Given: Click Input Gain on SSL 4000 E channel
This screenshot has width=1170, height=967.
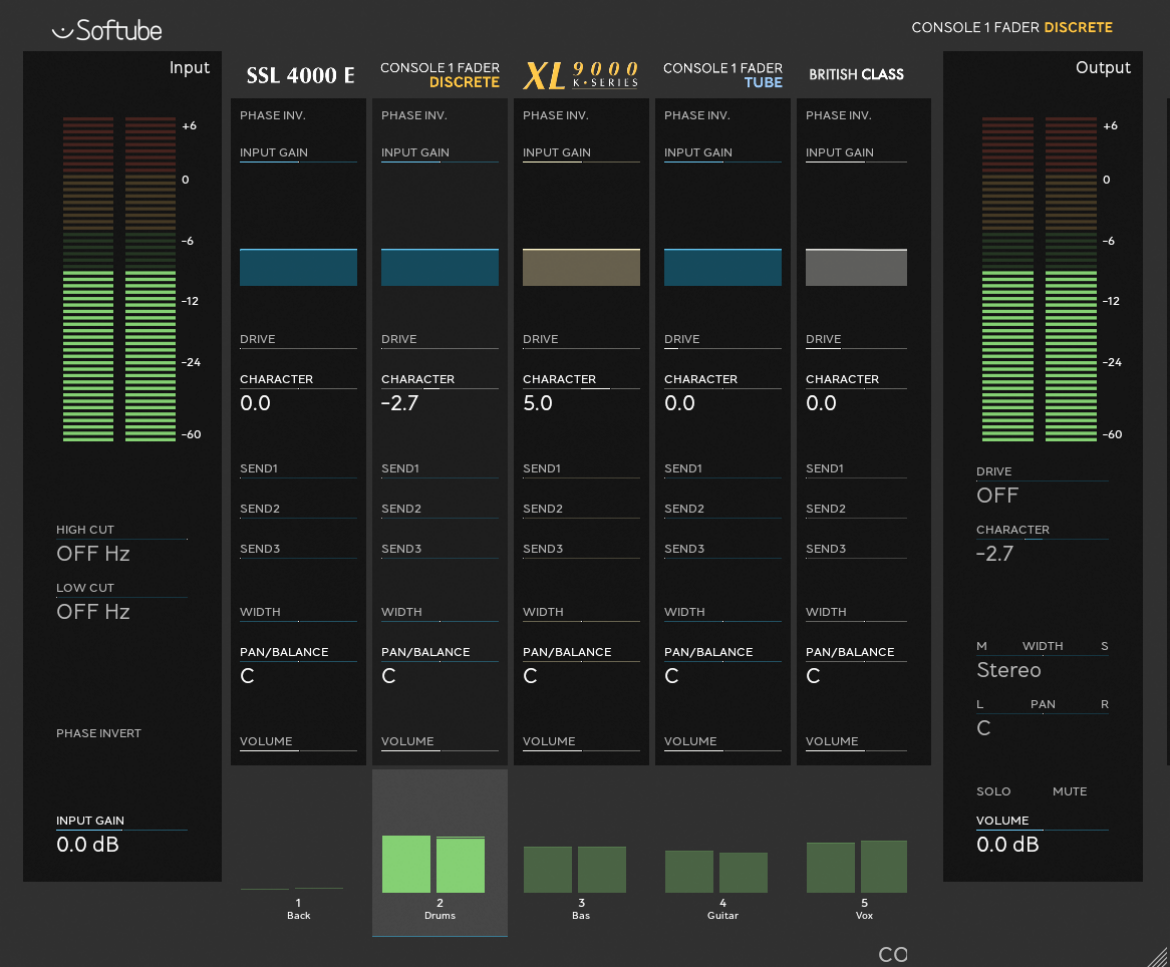Looking at the screenshot, I should (x=298, y=153).
